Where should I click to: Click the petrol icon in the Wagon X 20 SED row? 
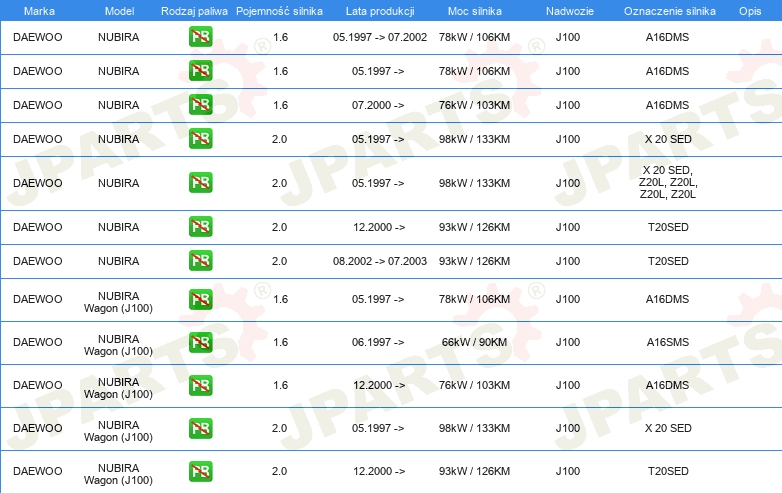(x=200, y=428)
